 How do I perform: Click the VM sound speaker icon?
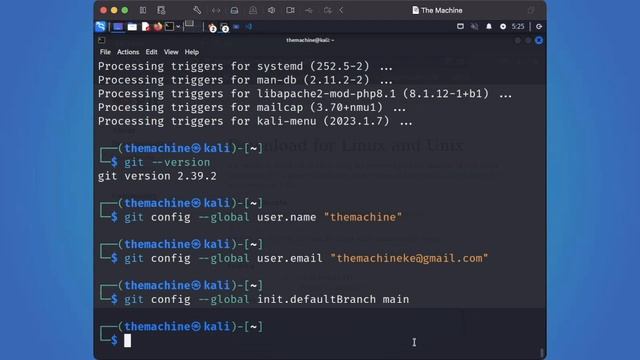click(271, 10)
